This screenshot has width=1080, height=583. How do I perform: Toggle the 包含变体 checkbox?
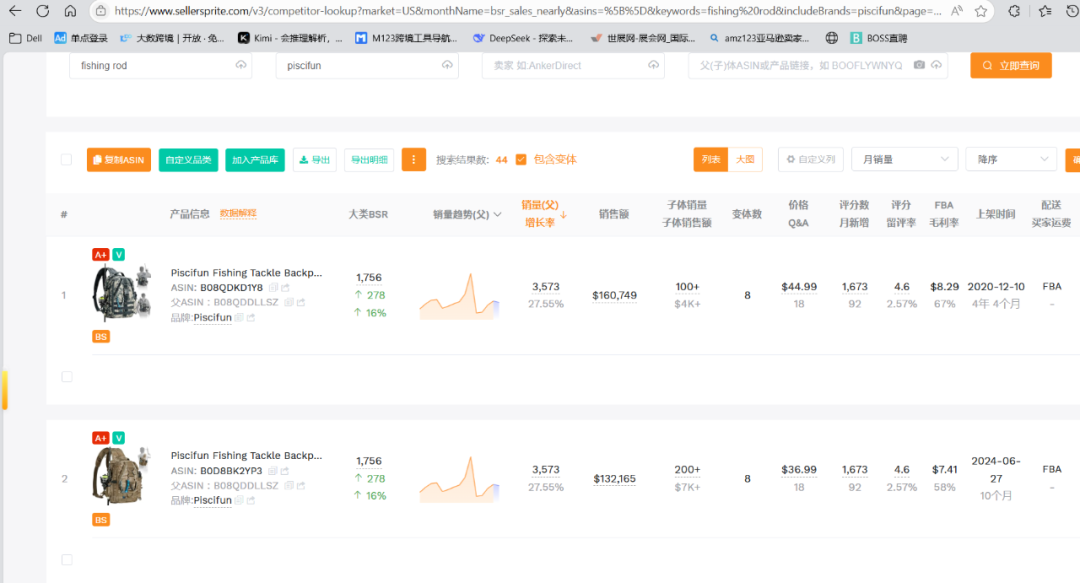[x=521, y=160]
